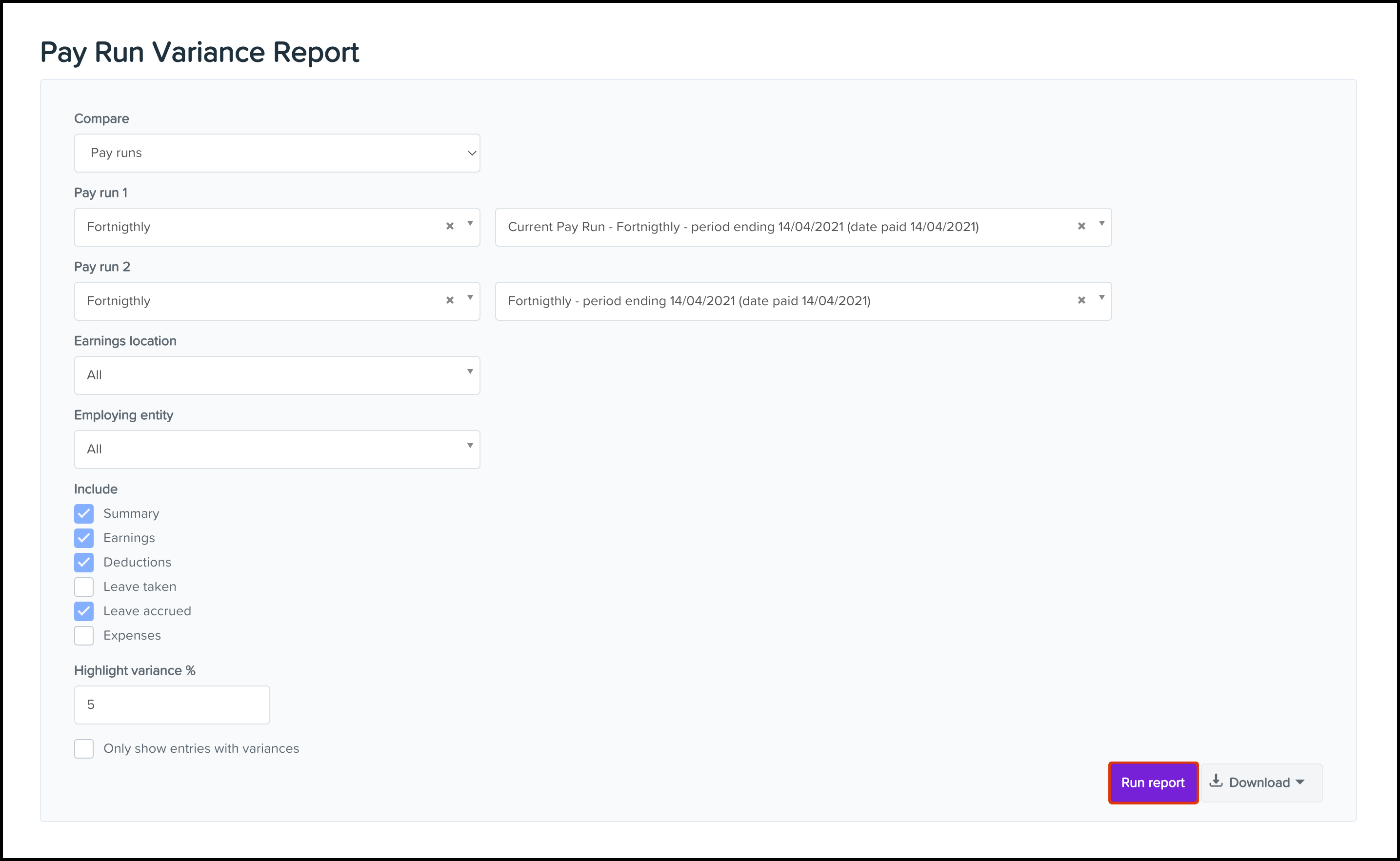Click the download icon beside Download
1400x861 pixels.
pyautogui.click(x=1216, y=781)
